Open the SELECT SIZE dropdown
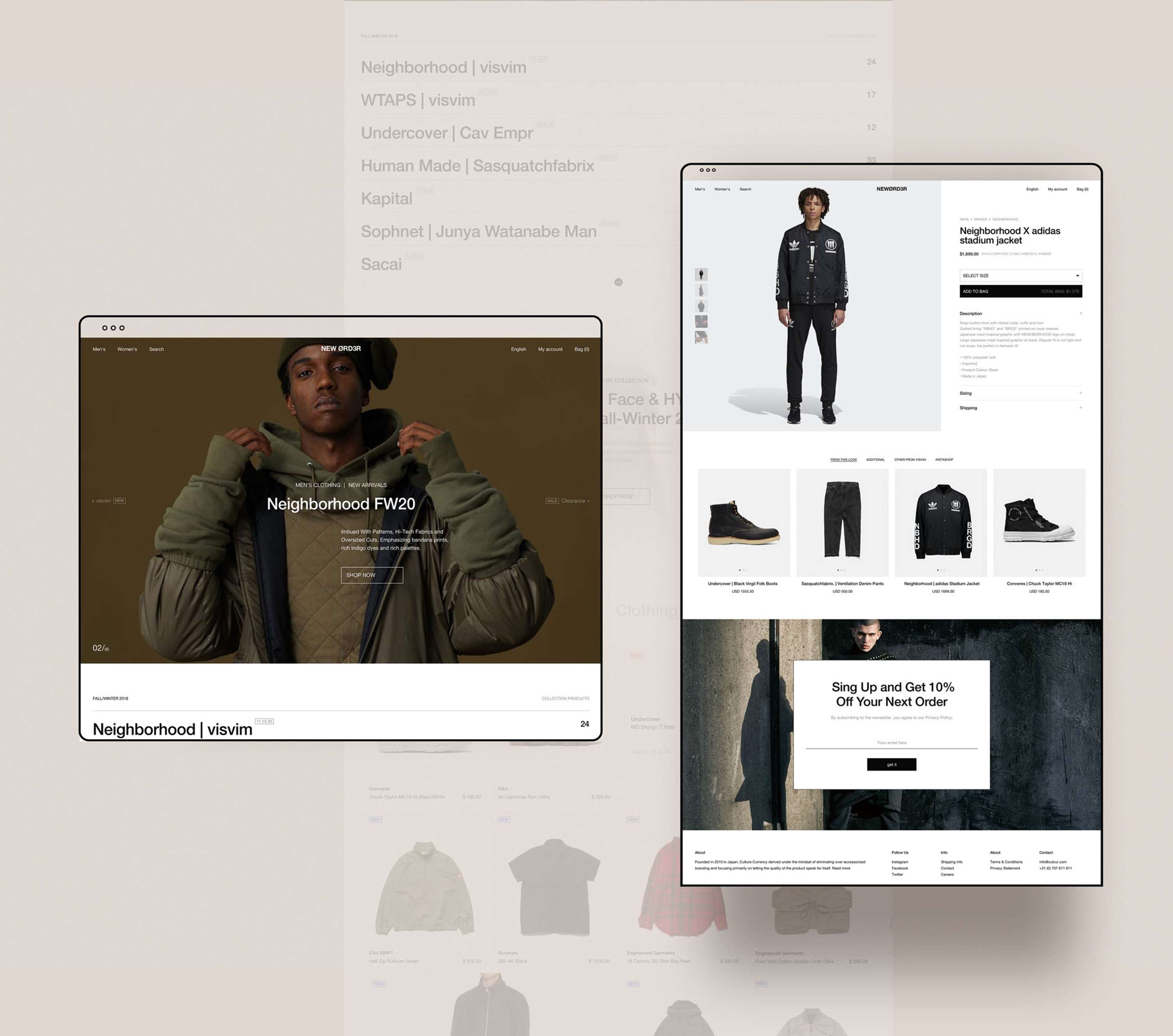Screen dimensions: 1173x1036 1021,276
